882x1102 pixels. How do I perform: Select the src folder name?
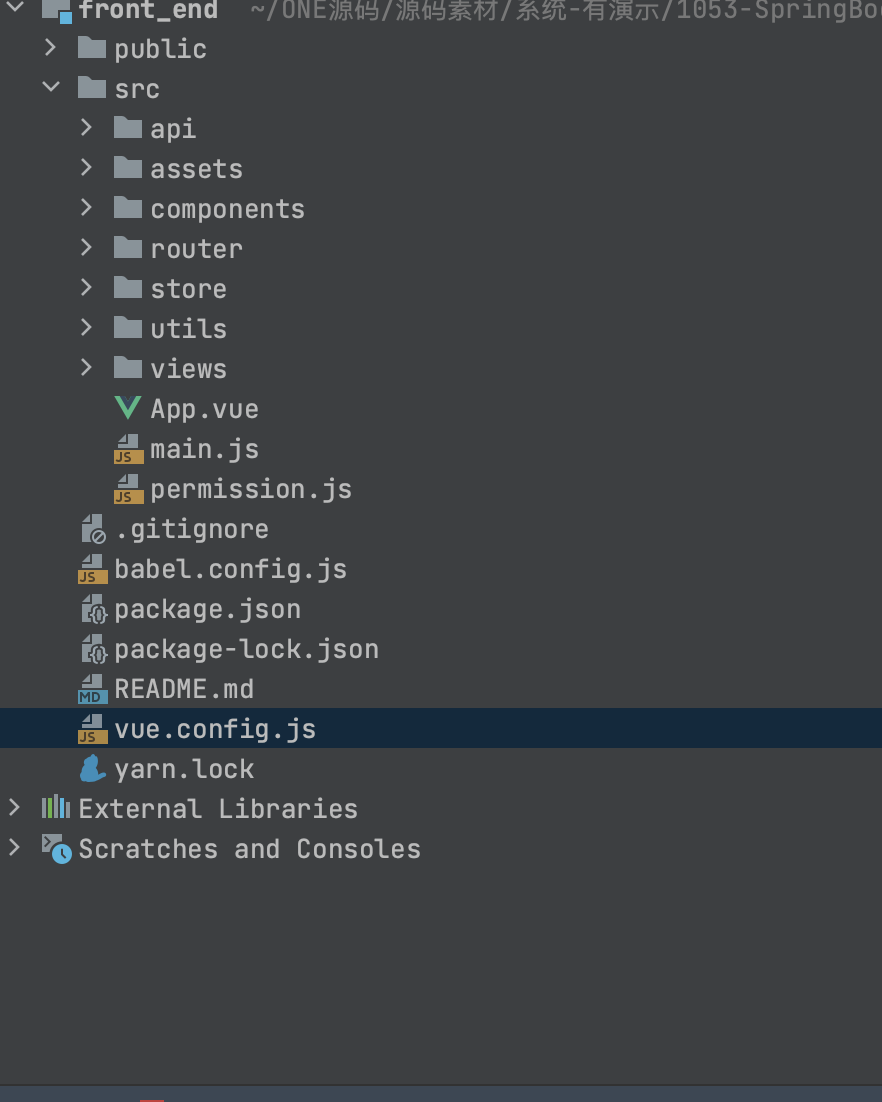[x=137, y=89]
